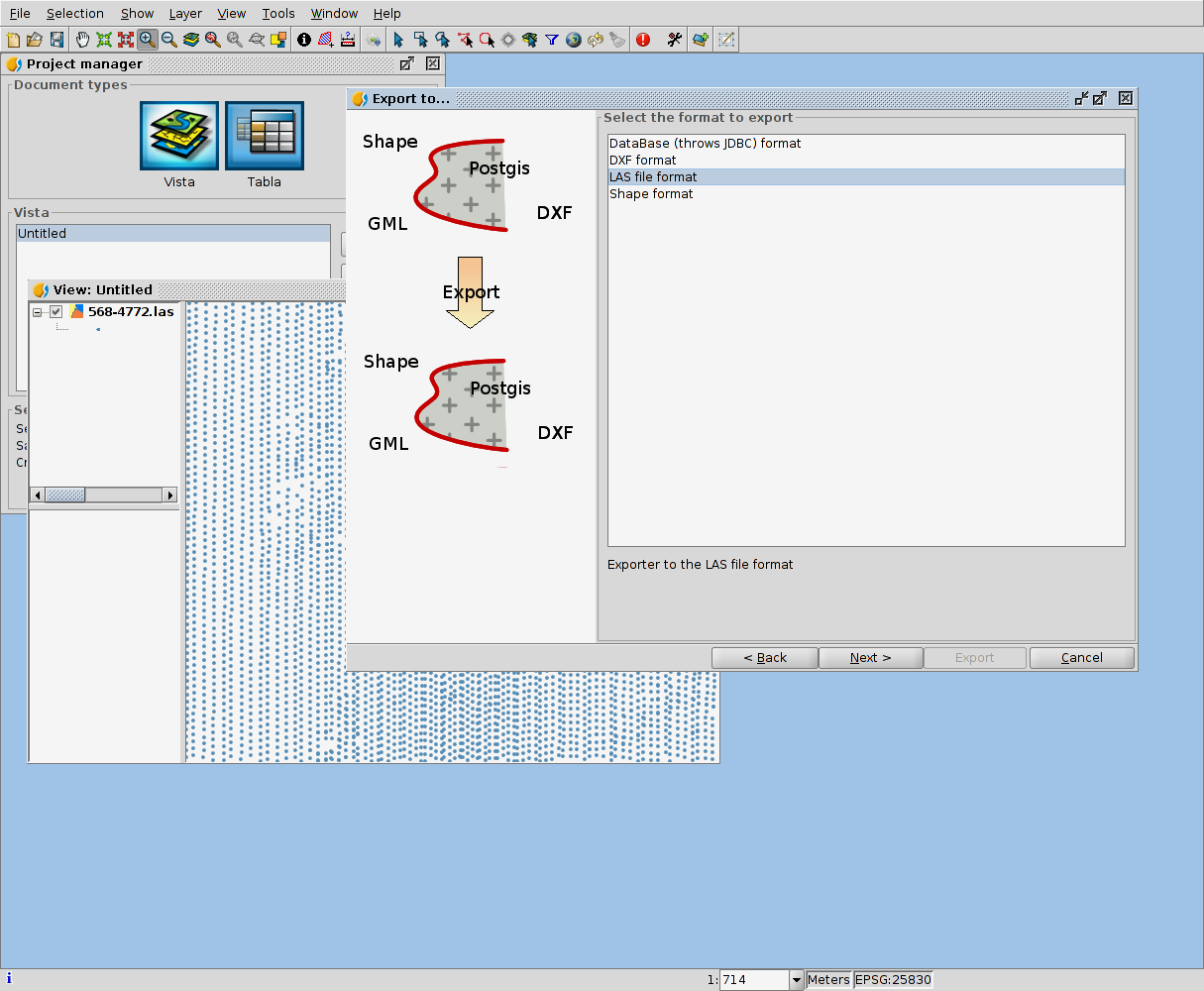Select the Tabla document type icon
Viewport: 1204px width, 991px height.
(265, 136)
